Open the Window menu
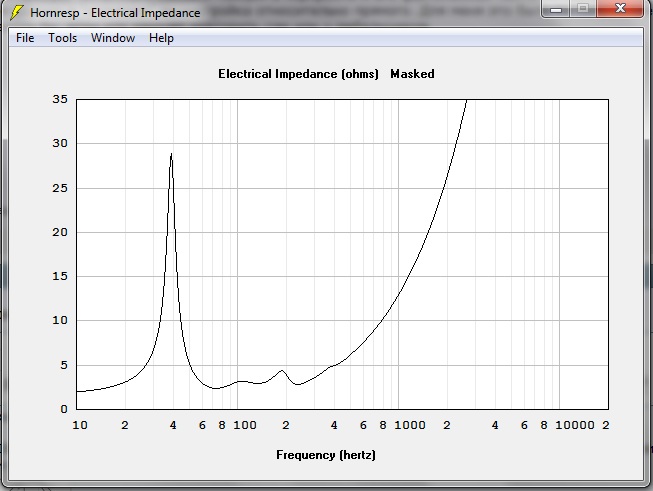This screenshot has height=491, width=653. click(x=113, y=38)
